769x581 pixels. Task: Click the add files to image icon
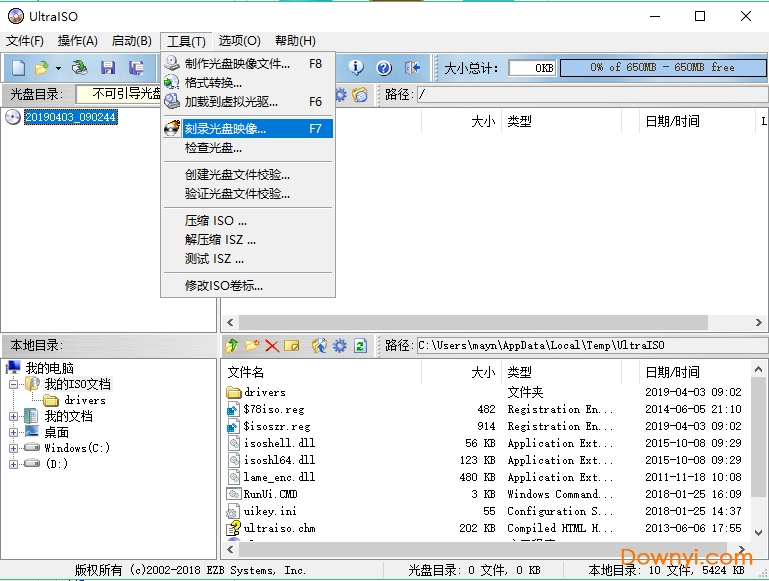(319, 346)
